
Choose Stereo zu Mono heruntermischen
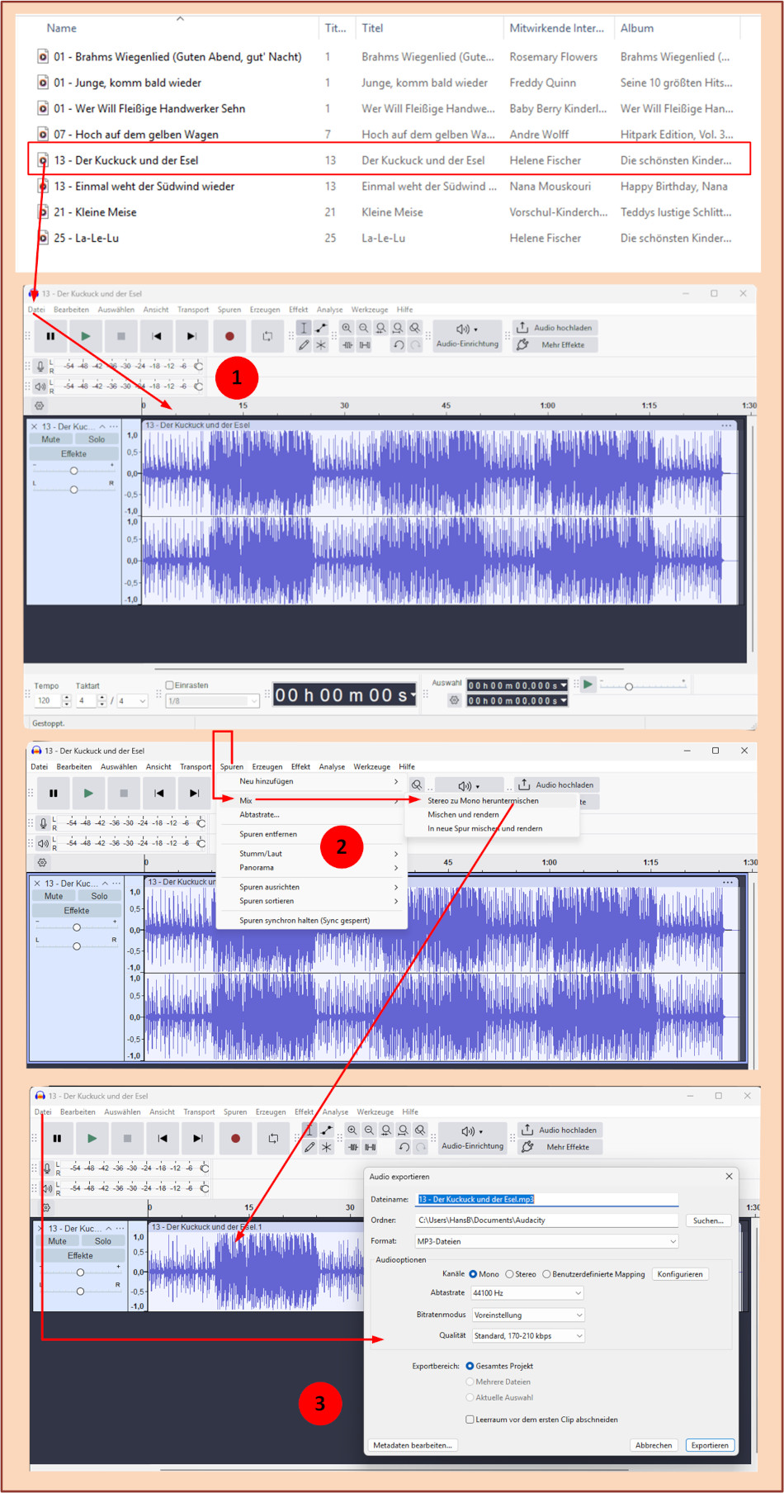(x=483, y=801)
